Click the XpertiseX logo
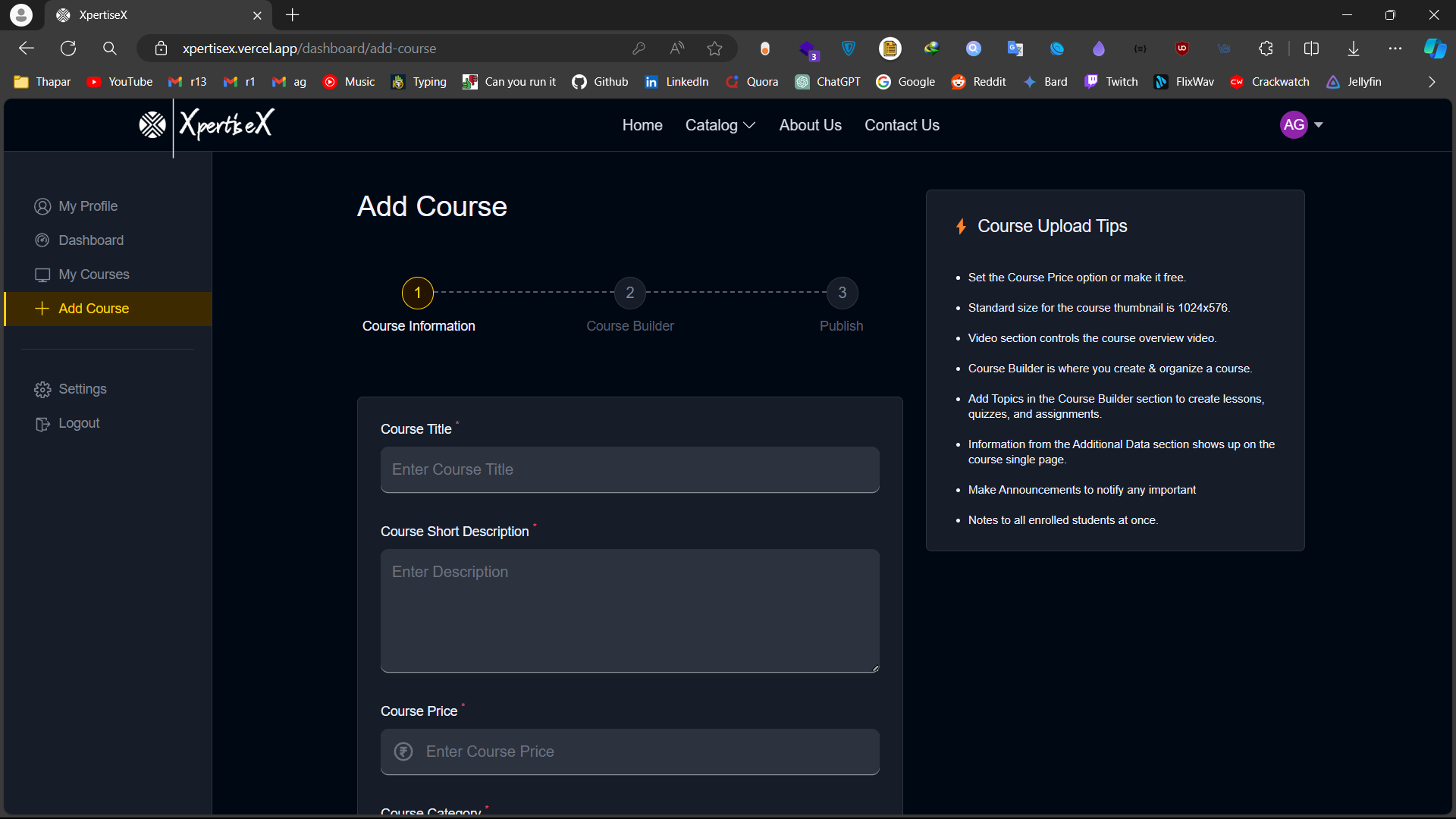The image size is (1456, 819). [x=206, y=124]
